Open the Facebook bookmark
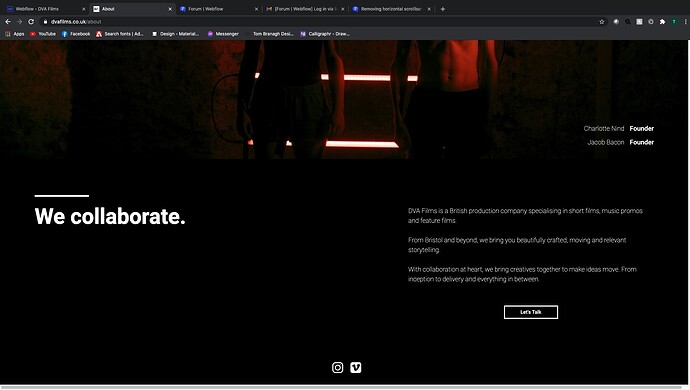The height and width of the screenshot is (390, 690). point(76,34)
